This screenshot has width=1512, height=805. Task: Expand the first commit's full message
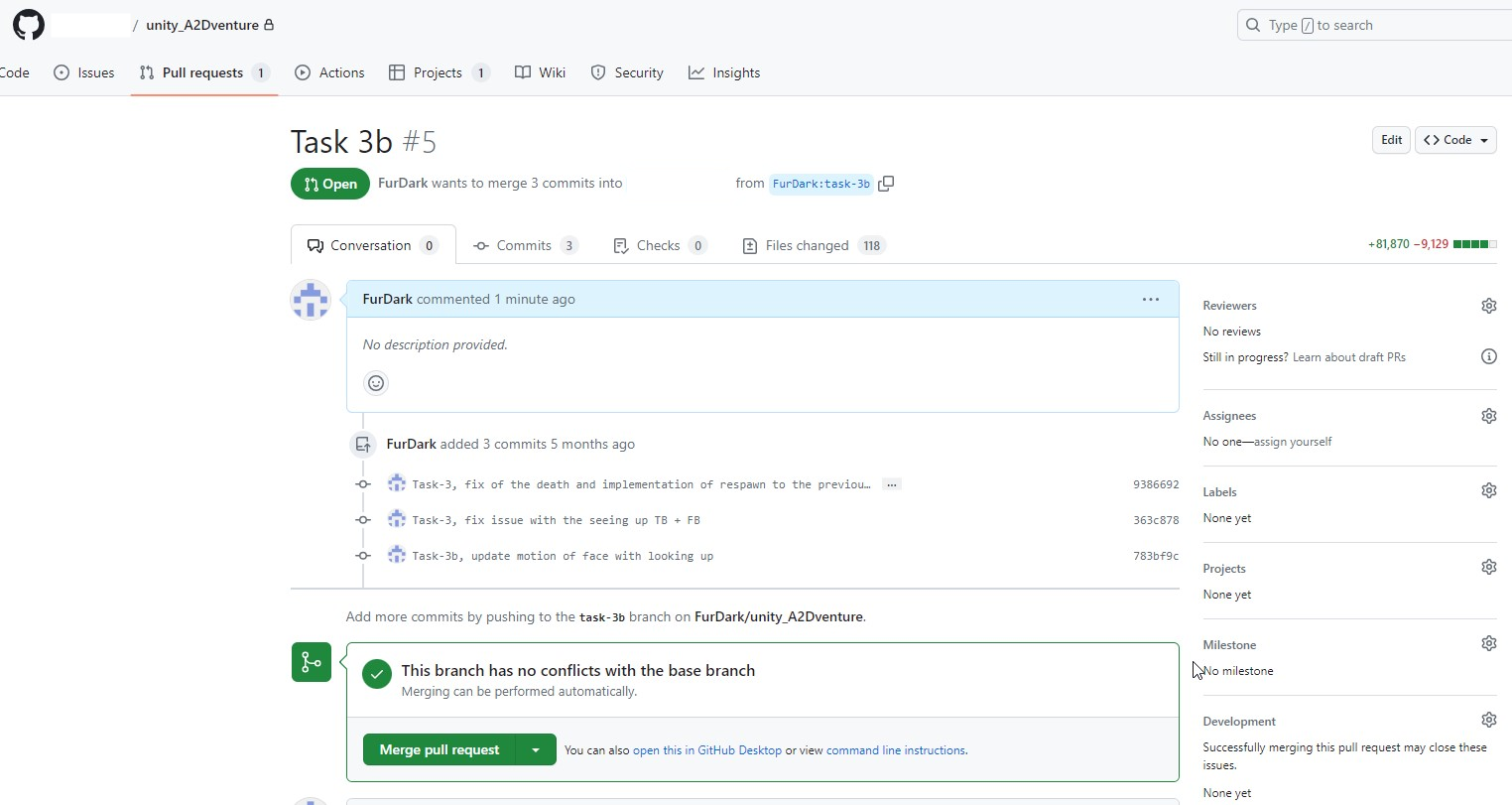(x=892, y=484)
